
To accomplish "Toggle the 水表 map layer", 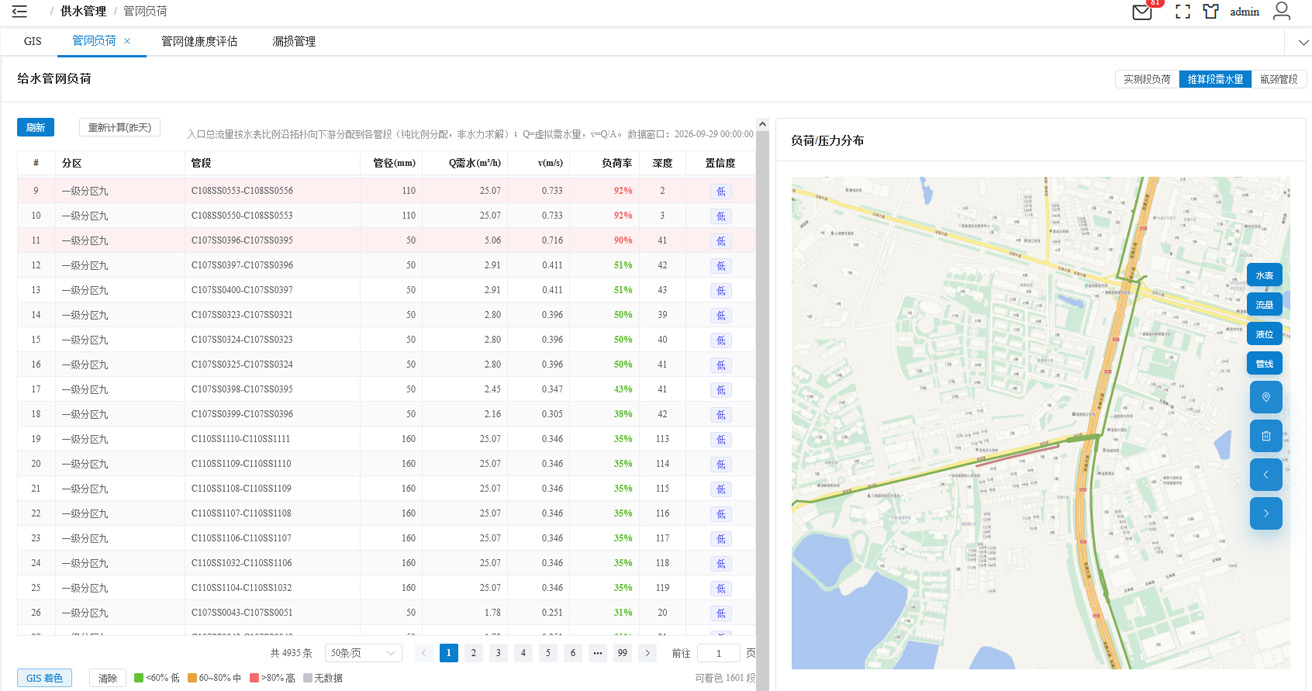I will point(1265,276).
